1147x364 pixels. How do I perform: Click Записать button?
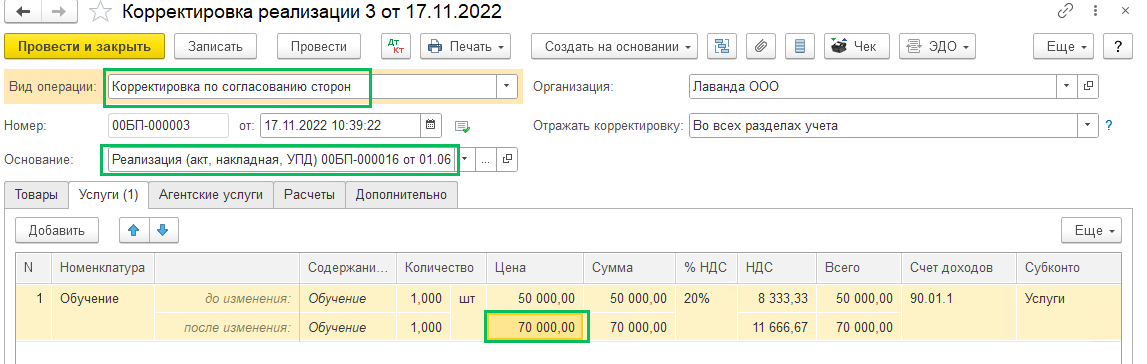click(215, 47)
